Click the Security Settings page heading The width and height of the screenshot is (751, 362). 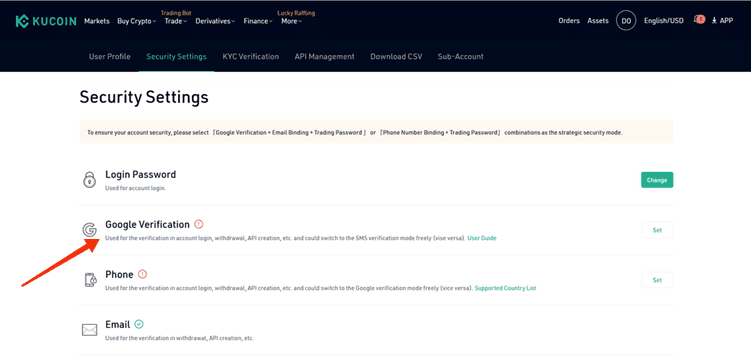click(x=144, y=97)
